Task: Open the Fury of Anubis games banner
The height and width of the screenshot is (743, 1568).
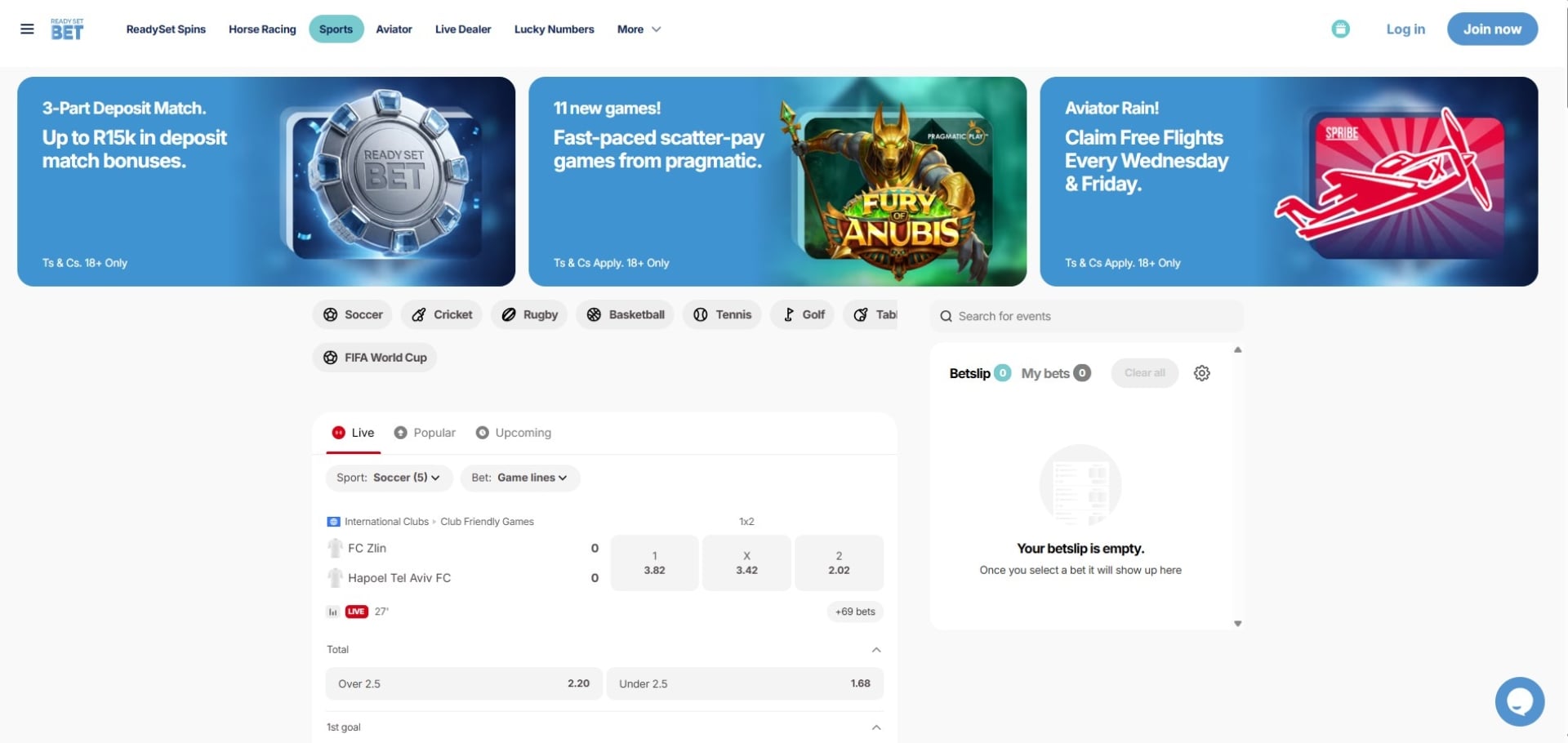Action: 777,181
